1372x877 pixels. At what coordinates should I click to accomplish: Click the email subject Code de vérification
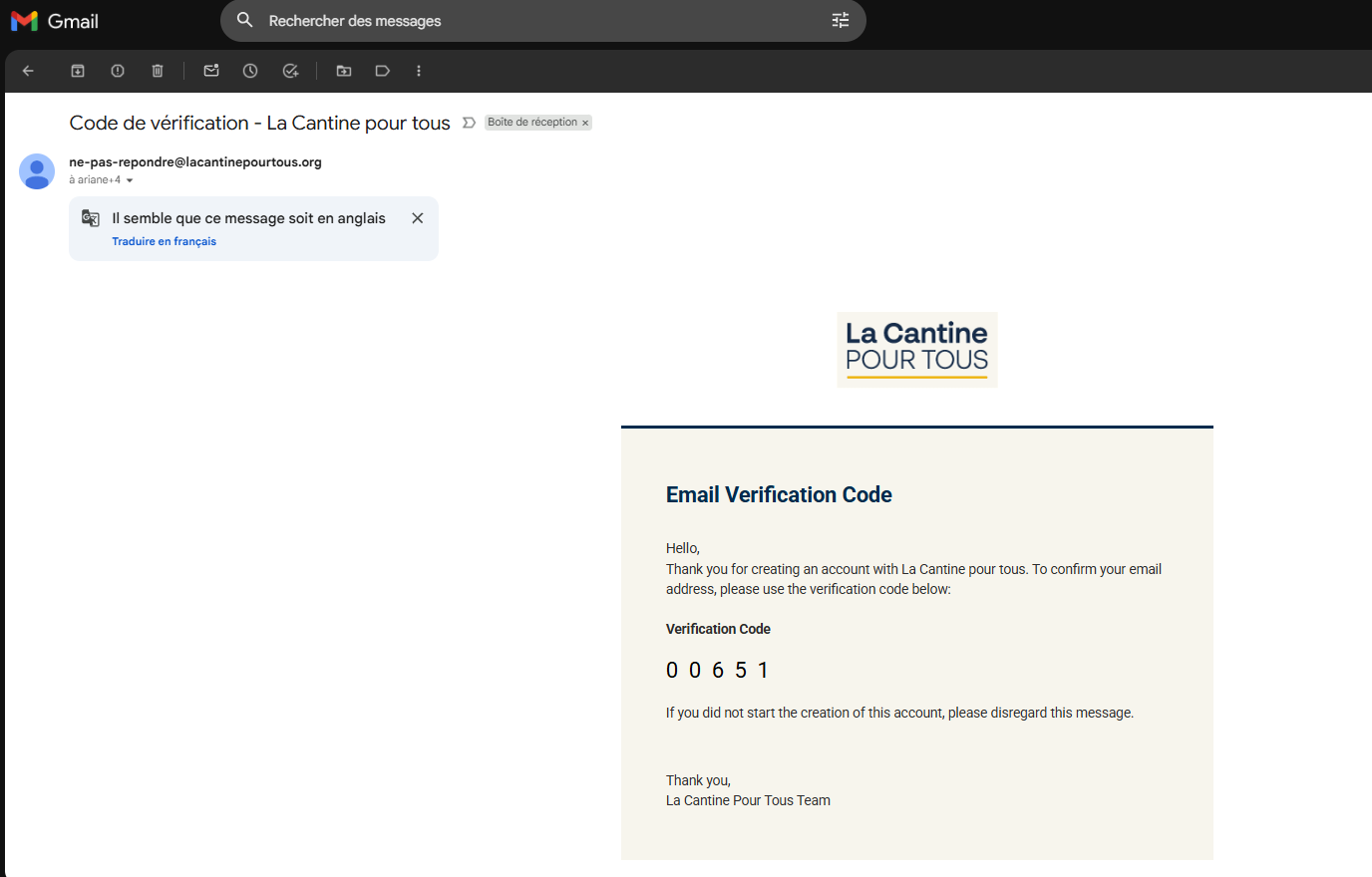point(260,123)
